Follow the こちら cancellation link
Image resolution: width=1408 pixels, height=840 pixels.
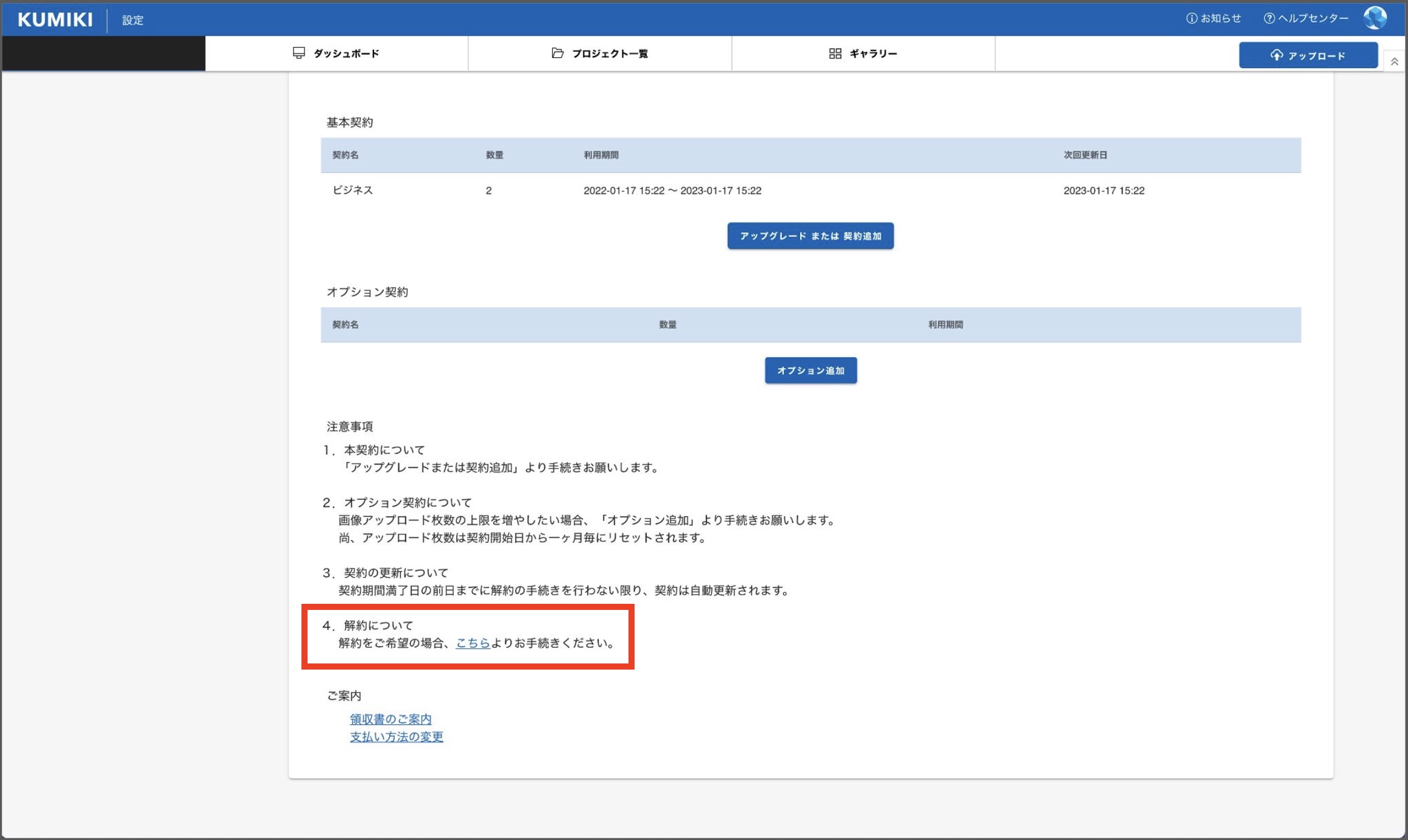[473, 643]
